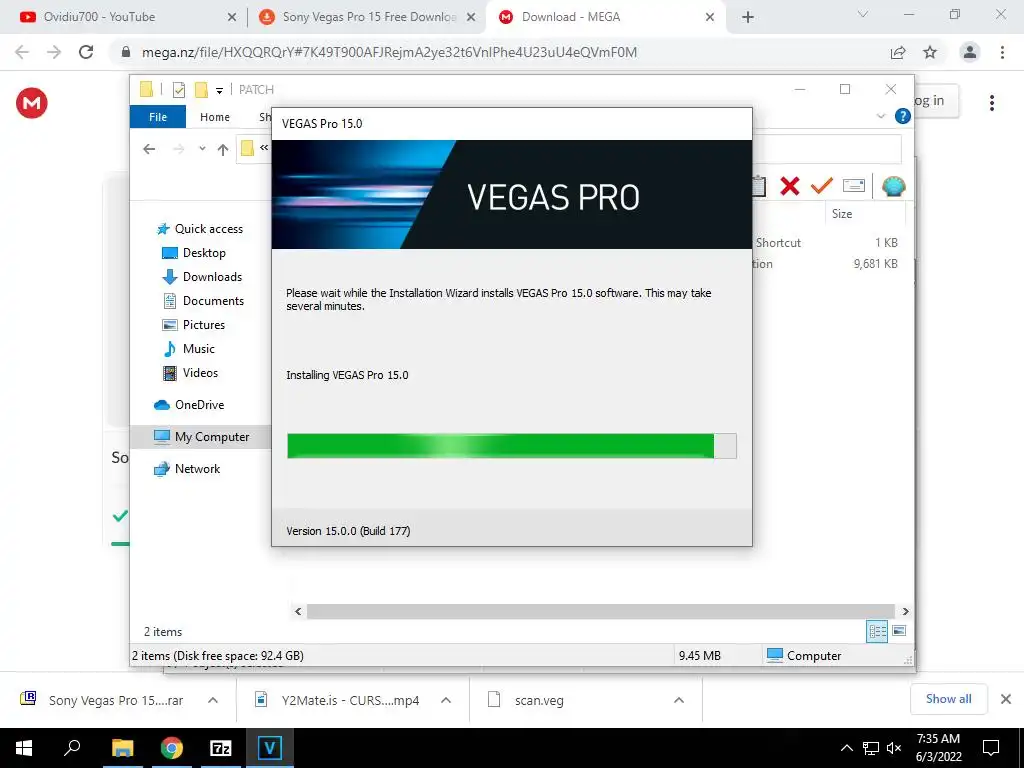Click the MEGA logo icon
Screen dimensions: 1024x768
point(31,103)
